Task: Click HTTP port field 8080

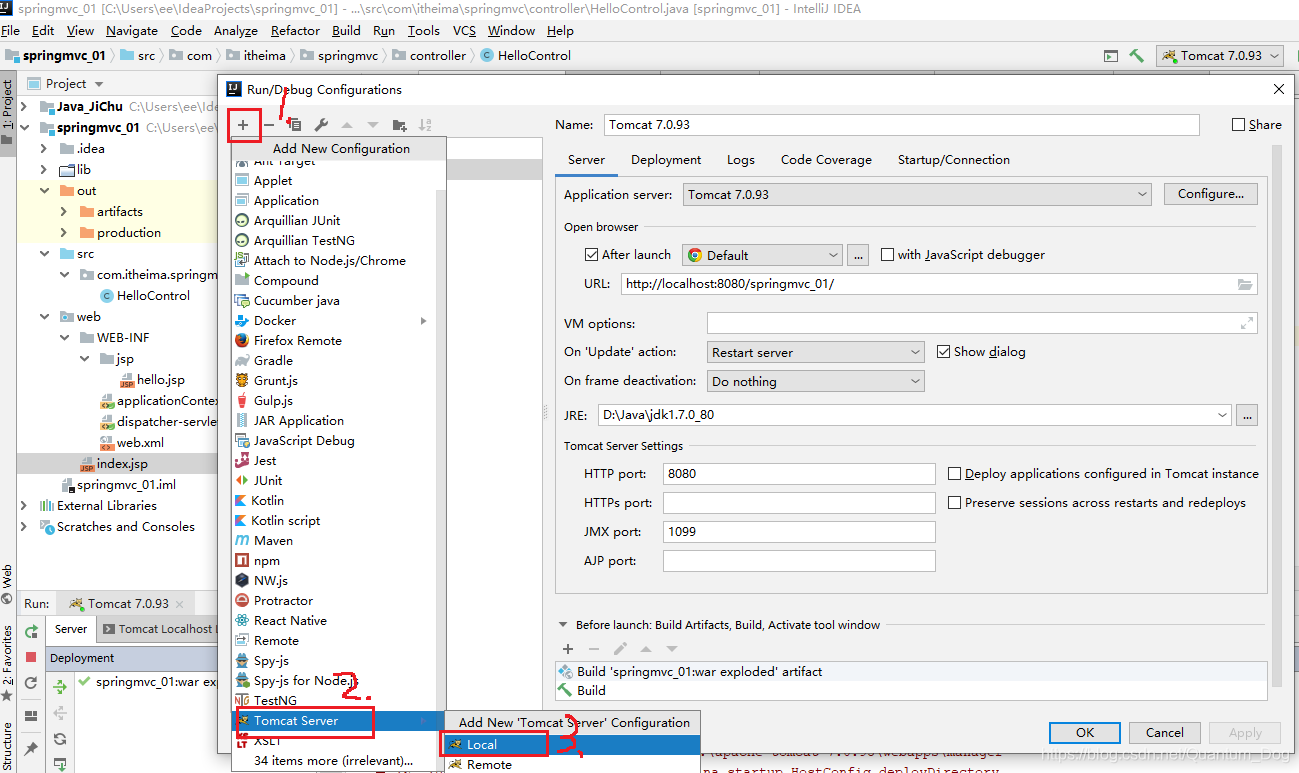Action: (799, 474)
